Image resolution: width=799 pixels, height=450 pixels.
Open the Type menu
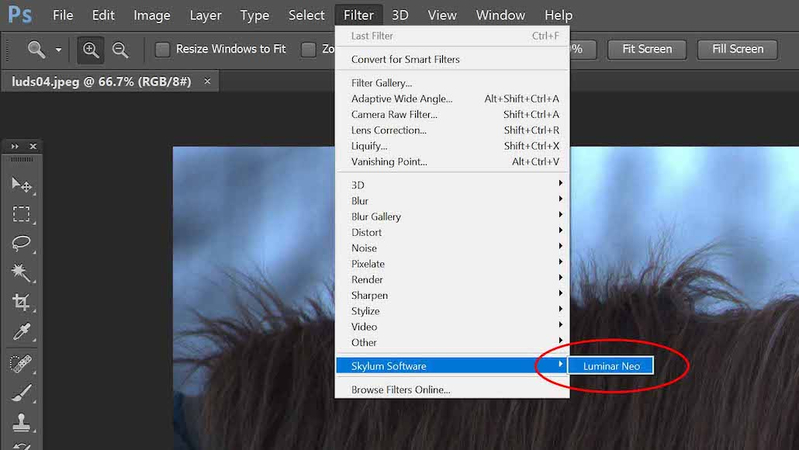click(254, 15)
